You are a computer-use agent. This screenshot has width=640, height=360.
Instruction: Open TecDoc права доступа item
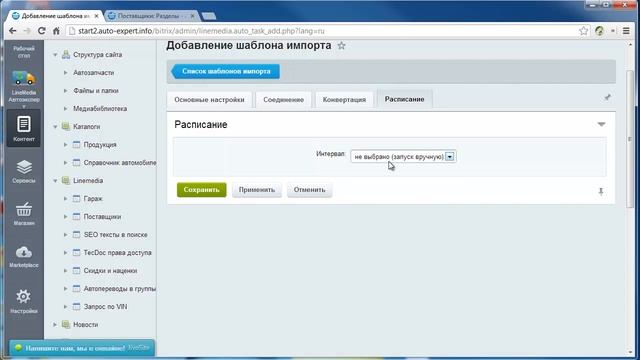coord(118,253)
